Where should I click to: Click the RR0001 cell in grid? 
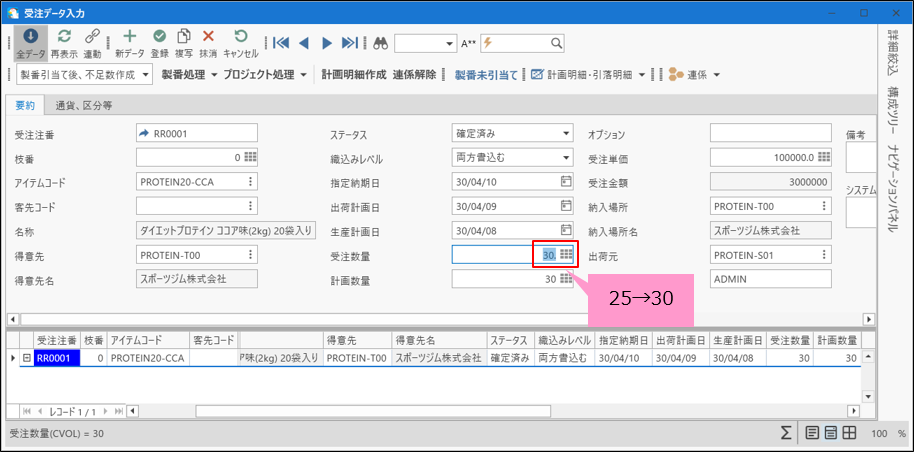coord(57,358)
